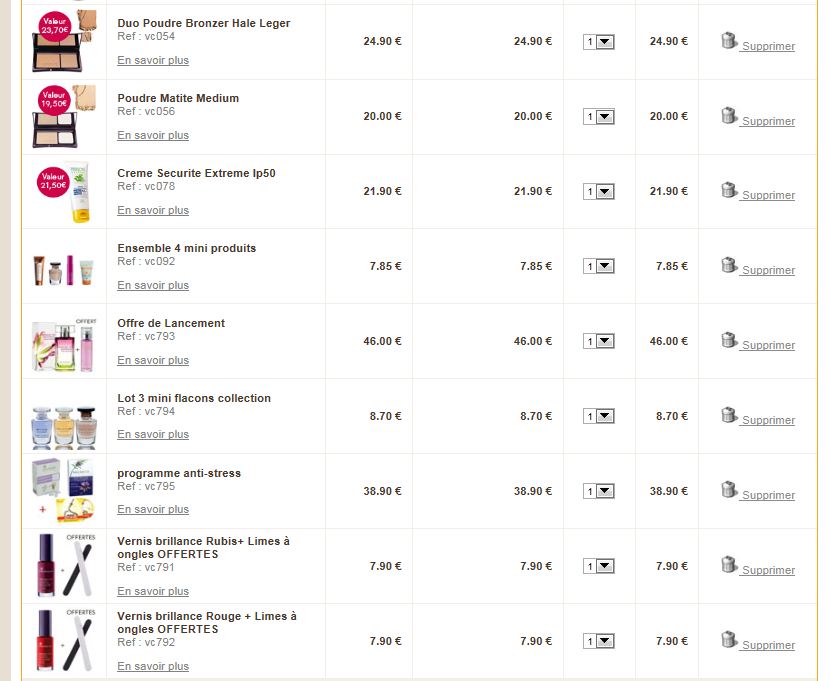Viewport: 831px width, 681px height.
Task: Click Supprimer link for Vernis brillance Rouge
Action: click(768, 645)
